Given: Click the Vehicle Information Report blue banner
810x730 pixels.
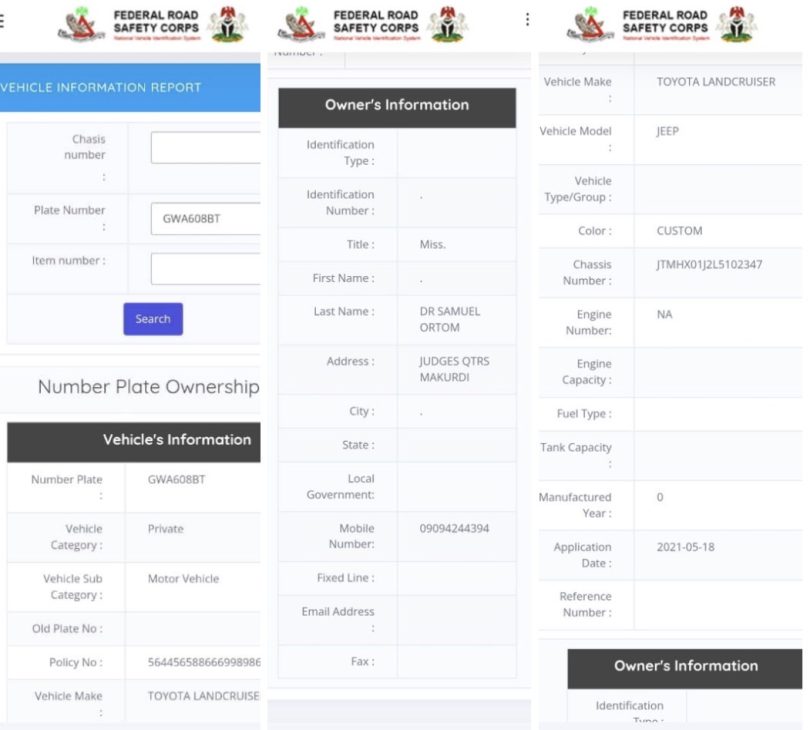Looking at the screenshot, I should 130,87.
